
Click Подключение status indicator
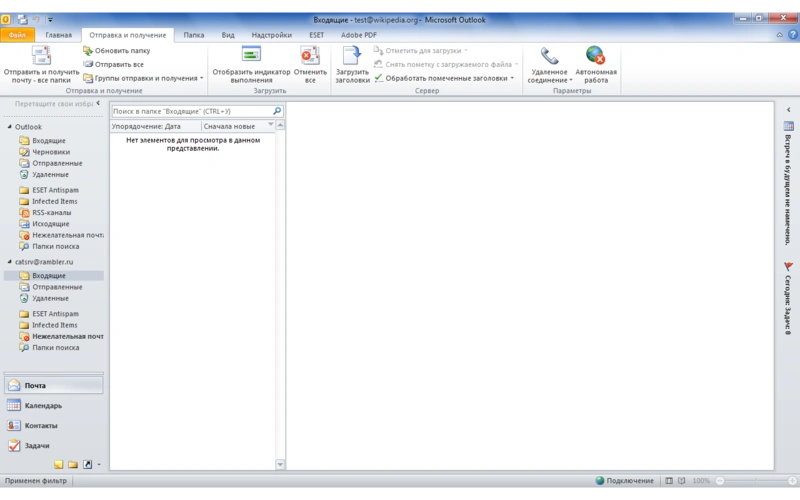pyautogui.click(x=624, y=481)
